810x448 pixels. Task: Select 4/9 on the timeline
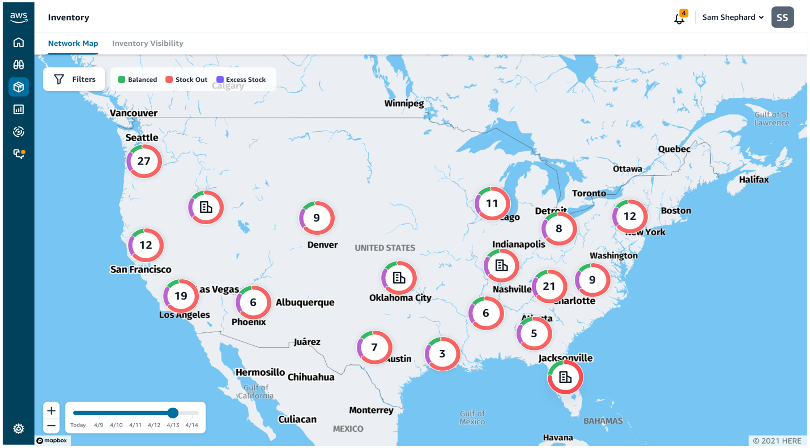pos(98,425)
